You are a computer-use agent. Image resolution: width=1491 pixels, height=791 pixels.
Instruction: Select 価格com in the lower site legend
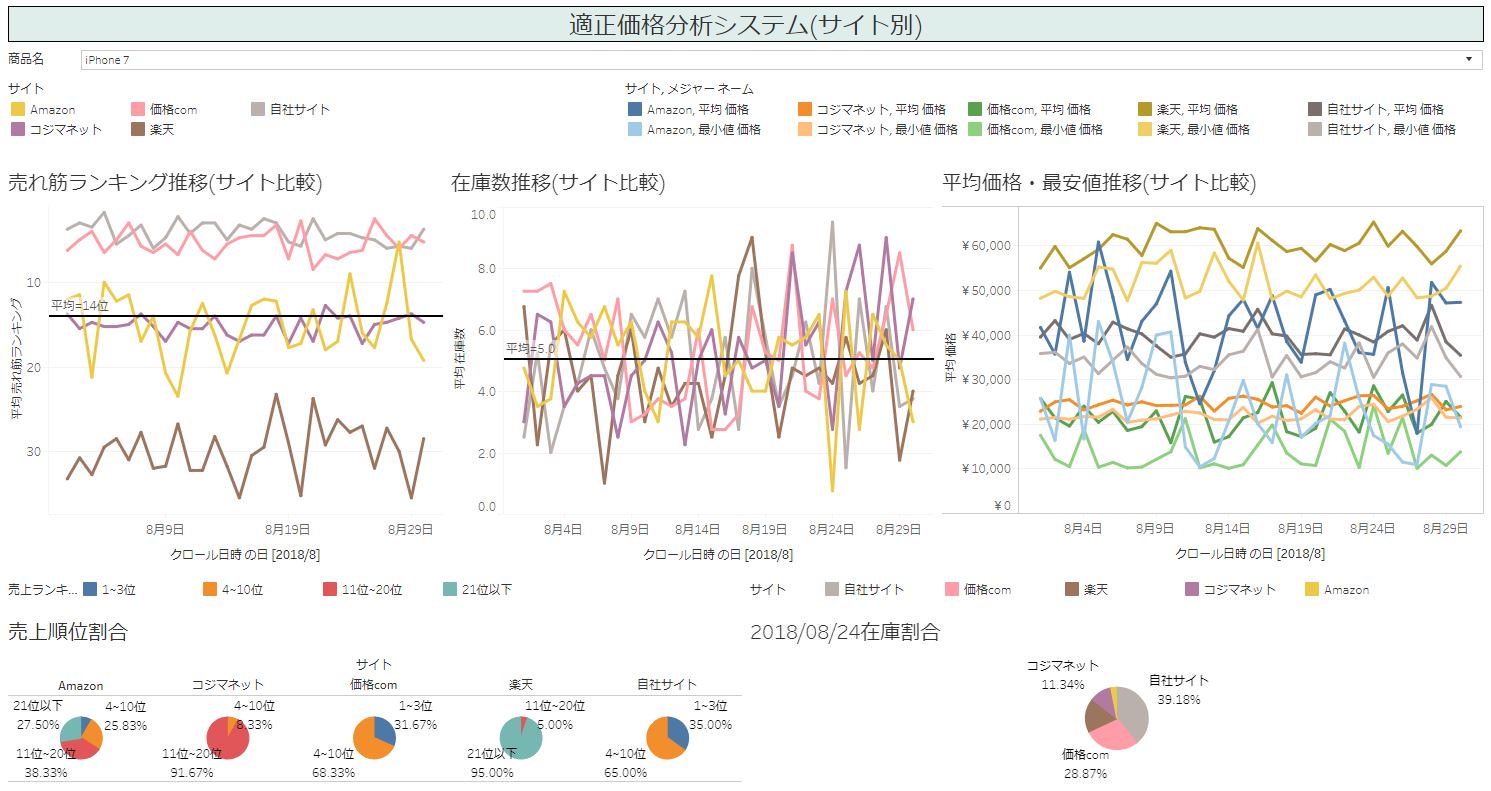pyautogui.click(x=978, y=589)
